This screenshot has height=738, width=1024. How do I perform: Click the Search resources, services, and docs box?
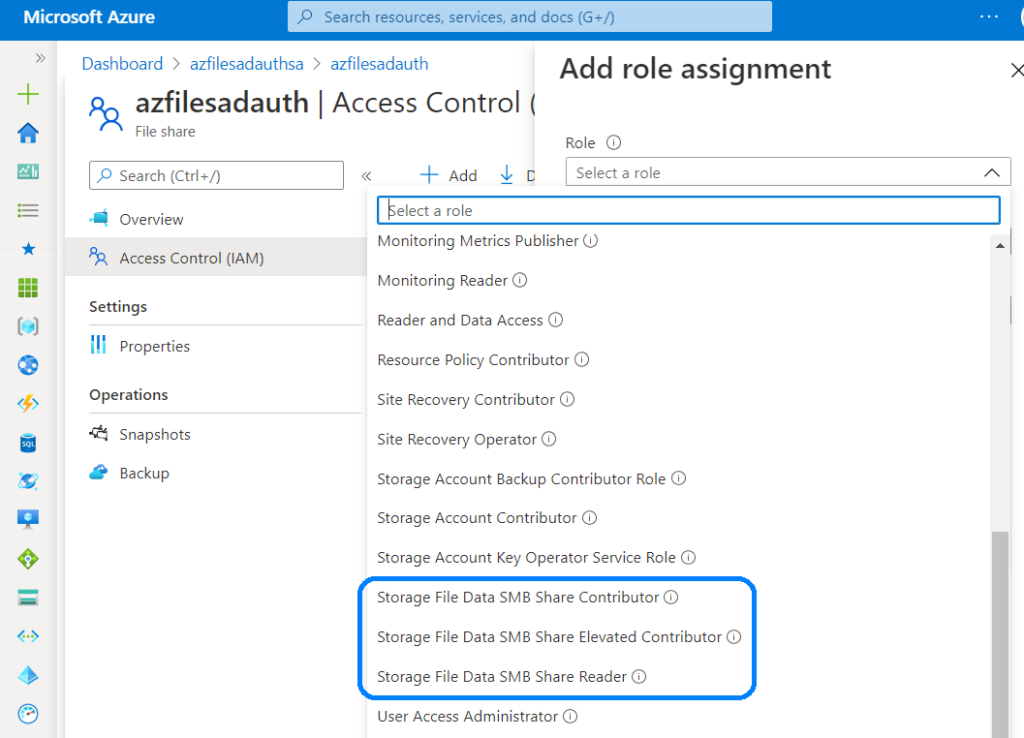[530, 17]
